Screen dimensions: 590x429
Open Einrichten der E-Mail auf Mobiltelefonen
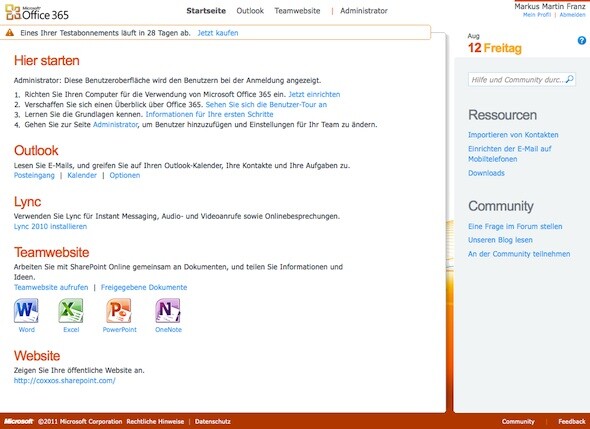(x=510, y=154)
